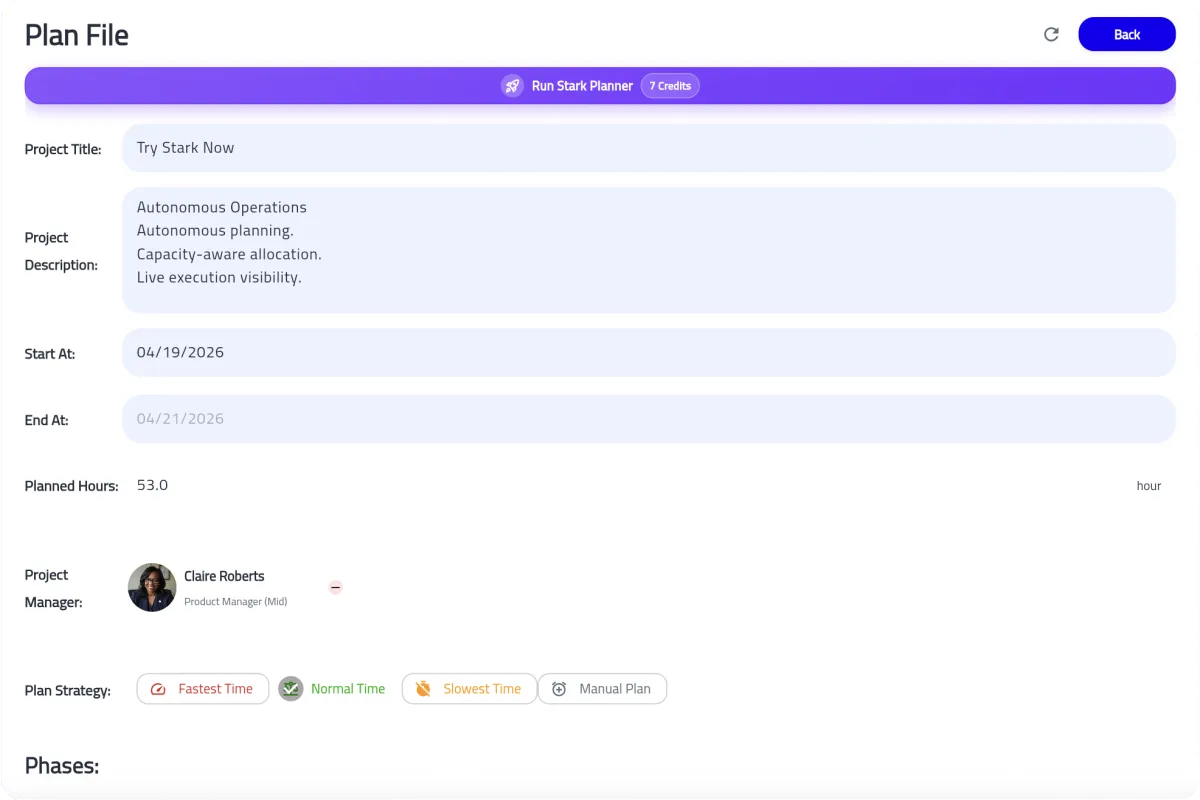This screenshot has height=800, width=1200.
Task: Select the Planned Hours value 53.0
Action: [x=152, y=486]
